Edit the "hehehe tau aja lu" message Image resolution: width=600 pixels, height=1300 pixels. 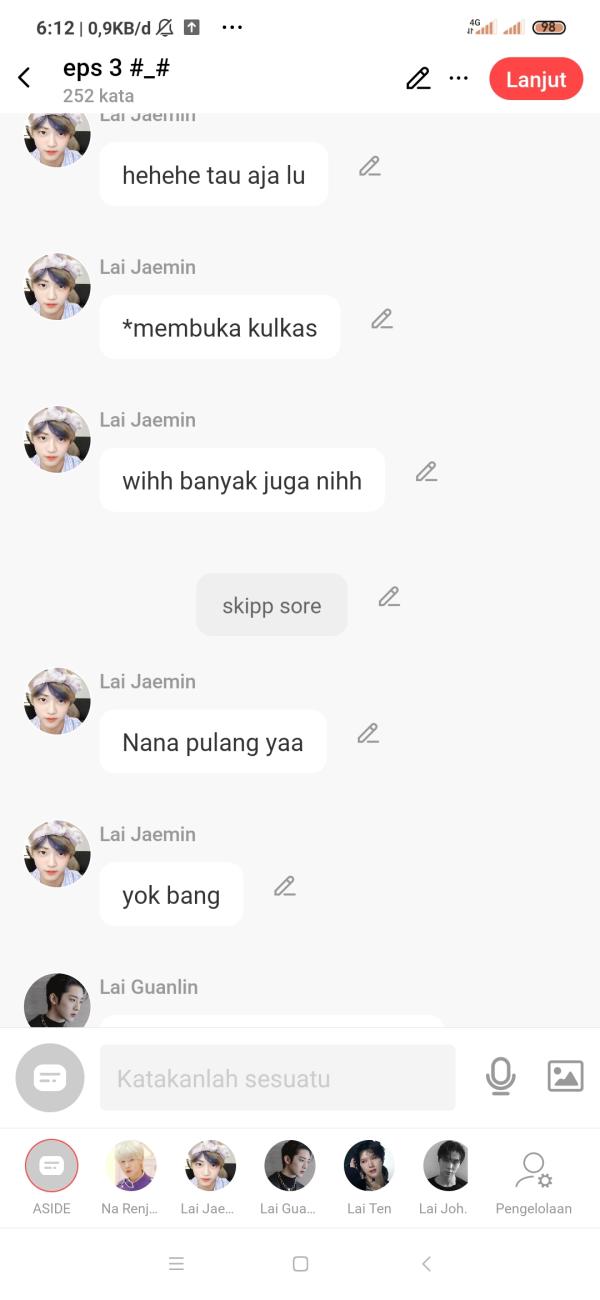click(370, 166)
